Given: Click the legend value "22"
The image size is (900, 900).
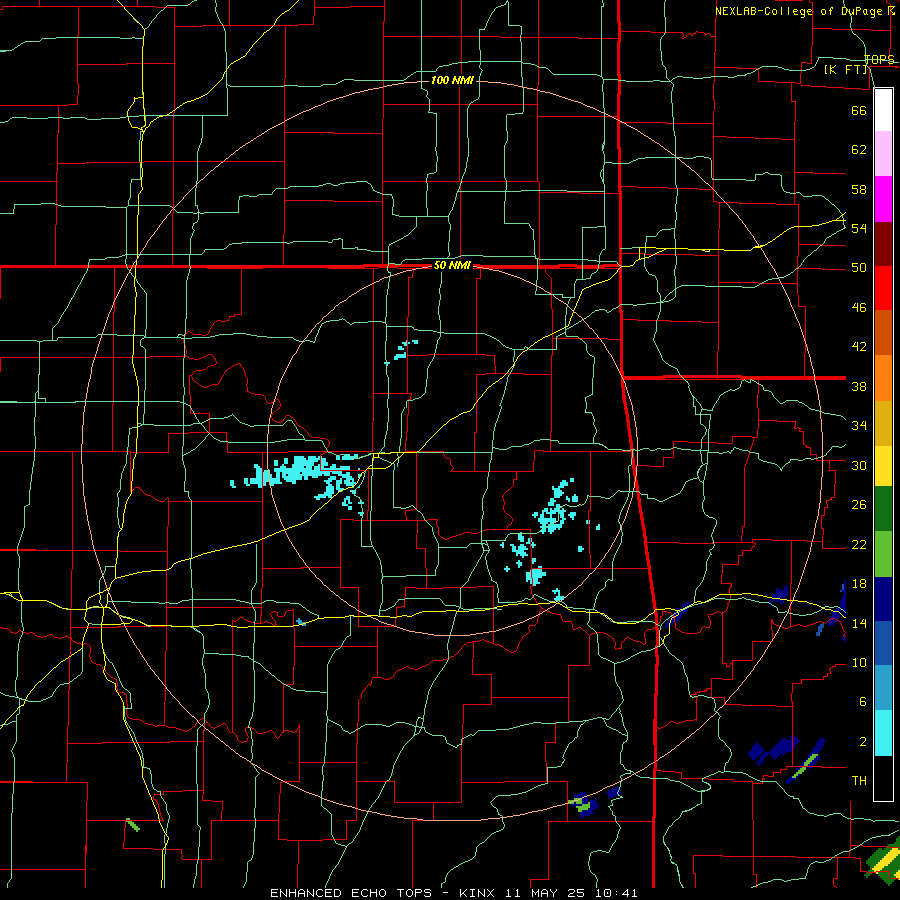Looking at the screenshot, I should coord(859,544).
